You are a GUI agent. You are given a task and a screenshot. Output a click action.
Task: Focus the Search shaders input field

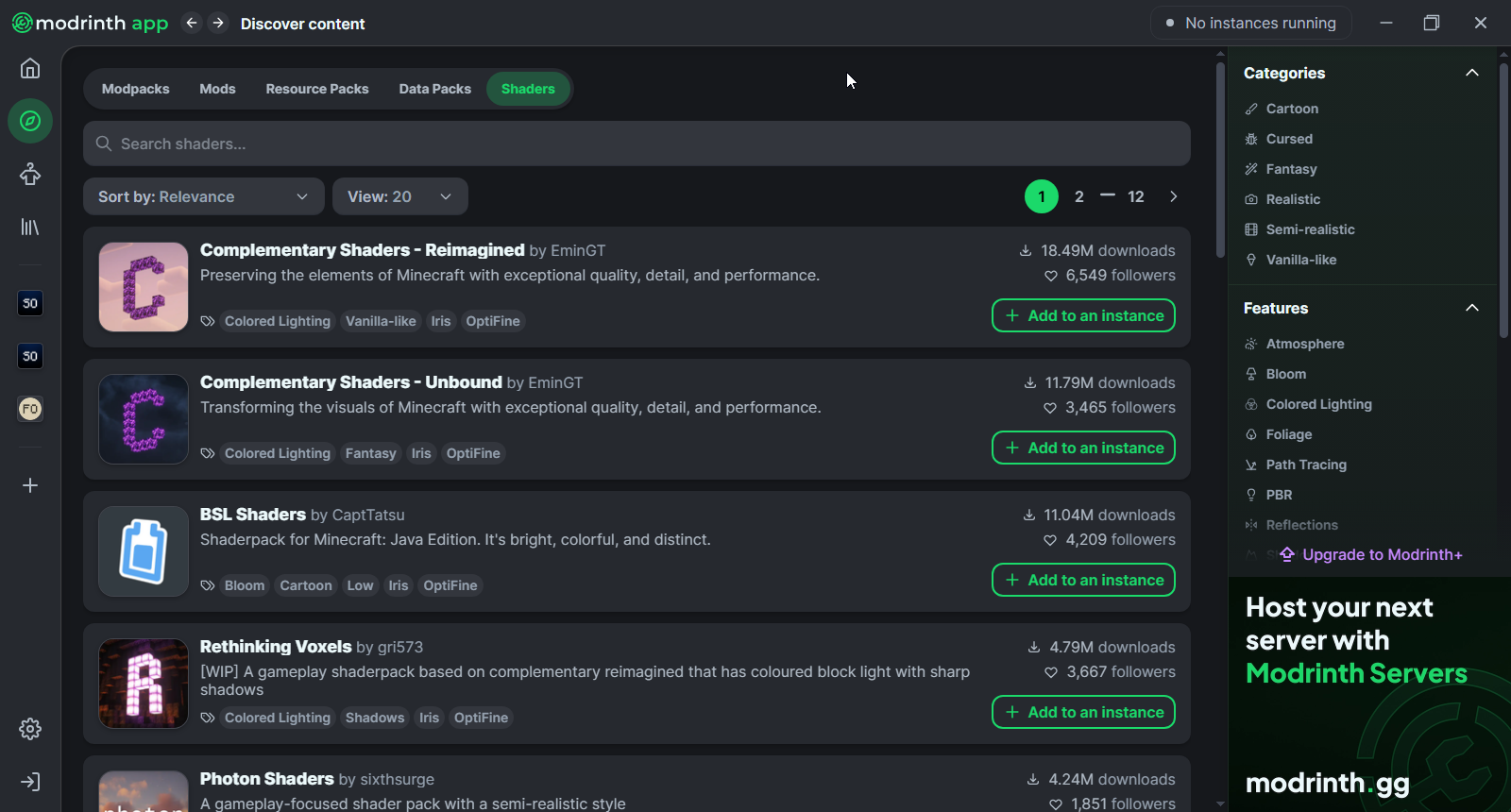pyautogui.click(x=637, y=144)
